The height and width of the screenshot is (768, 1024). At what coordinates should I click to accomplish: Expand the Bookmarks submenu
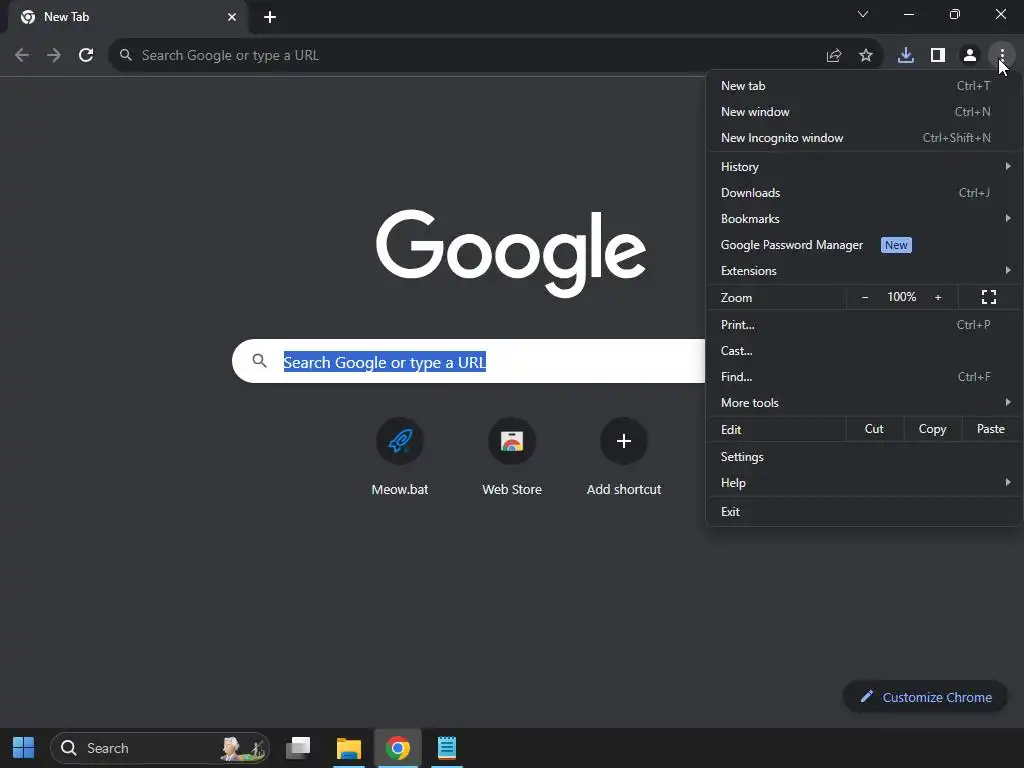tap(864, 219)
